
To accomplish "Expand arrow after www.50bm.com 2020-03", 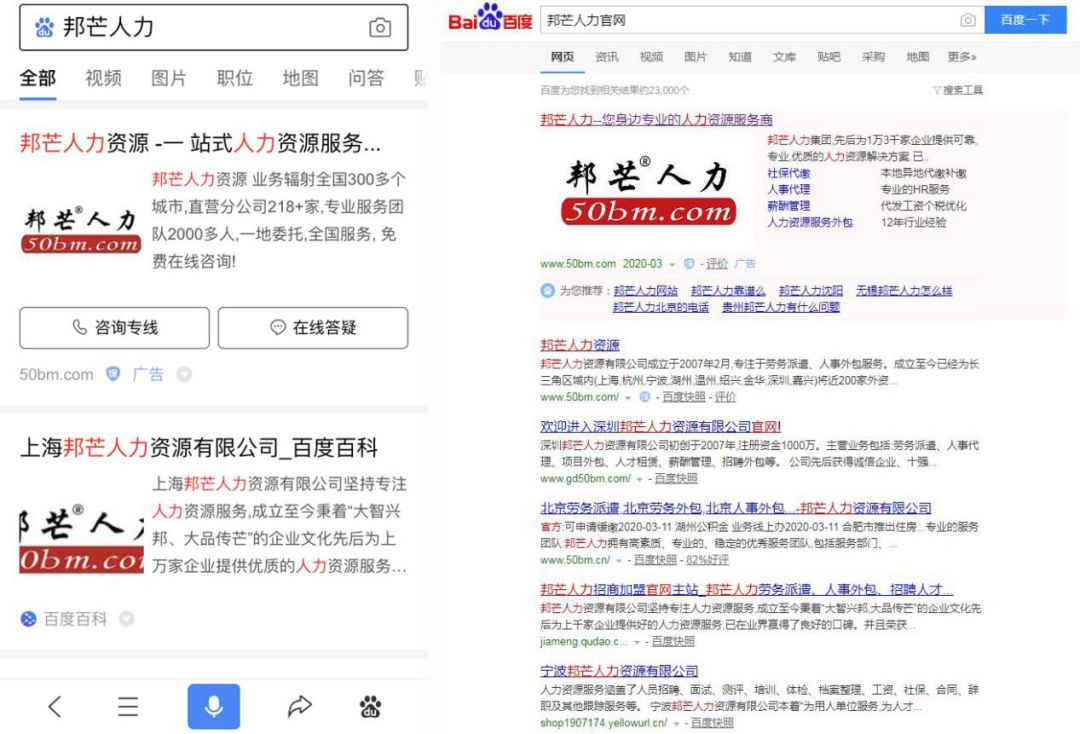I will [672, 264].
